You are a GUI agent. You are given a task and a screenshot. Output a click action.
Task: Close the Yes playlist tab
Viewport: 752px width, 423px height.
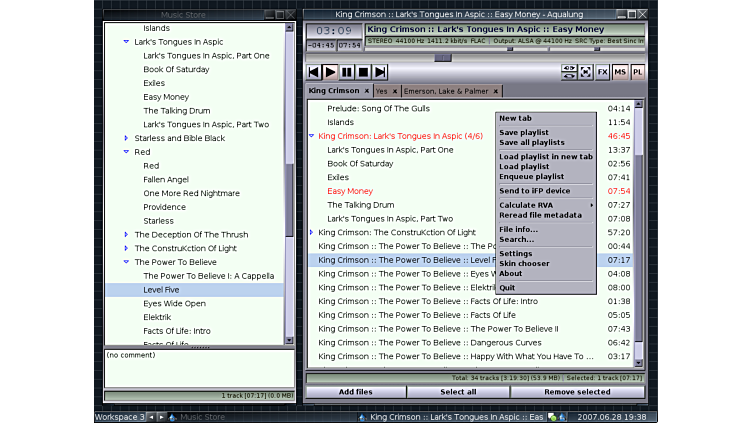(395, 91)
